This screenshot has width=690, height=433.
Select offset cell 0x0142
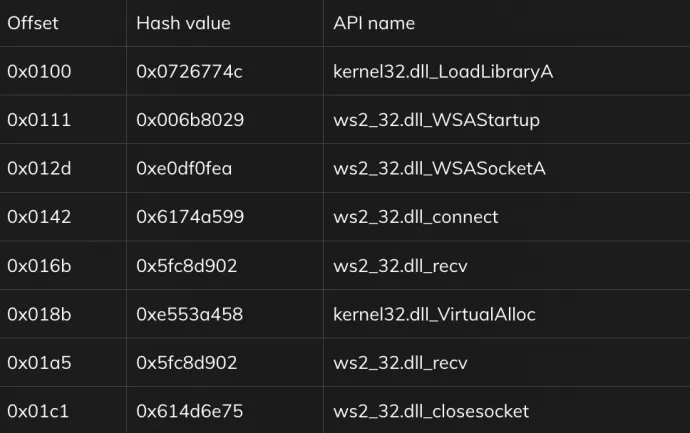(39, 217)
